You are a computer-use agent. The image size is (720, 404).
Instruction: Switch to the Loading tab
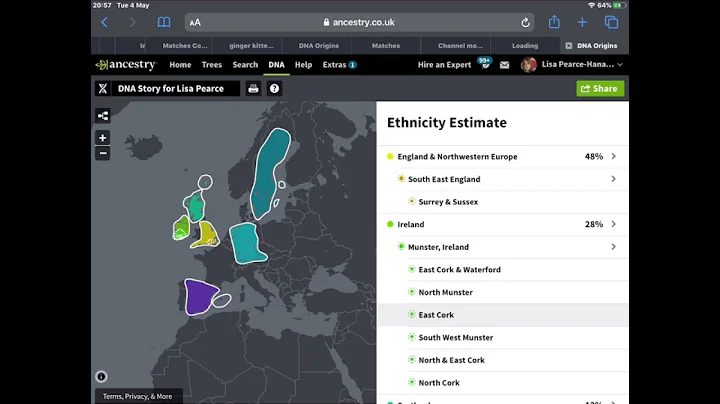(525, 45)
